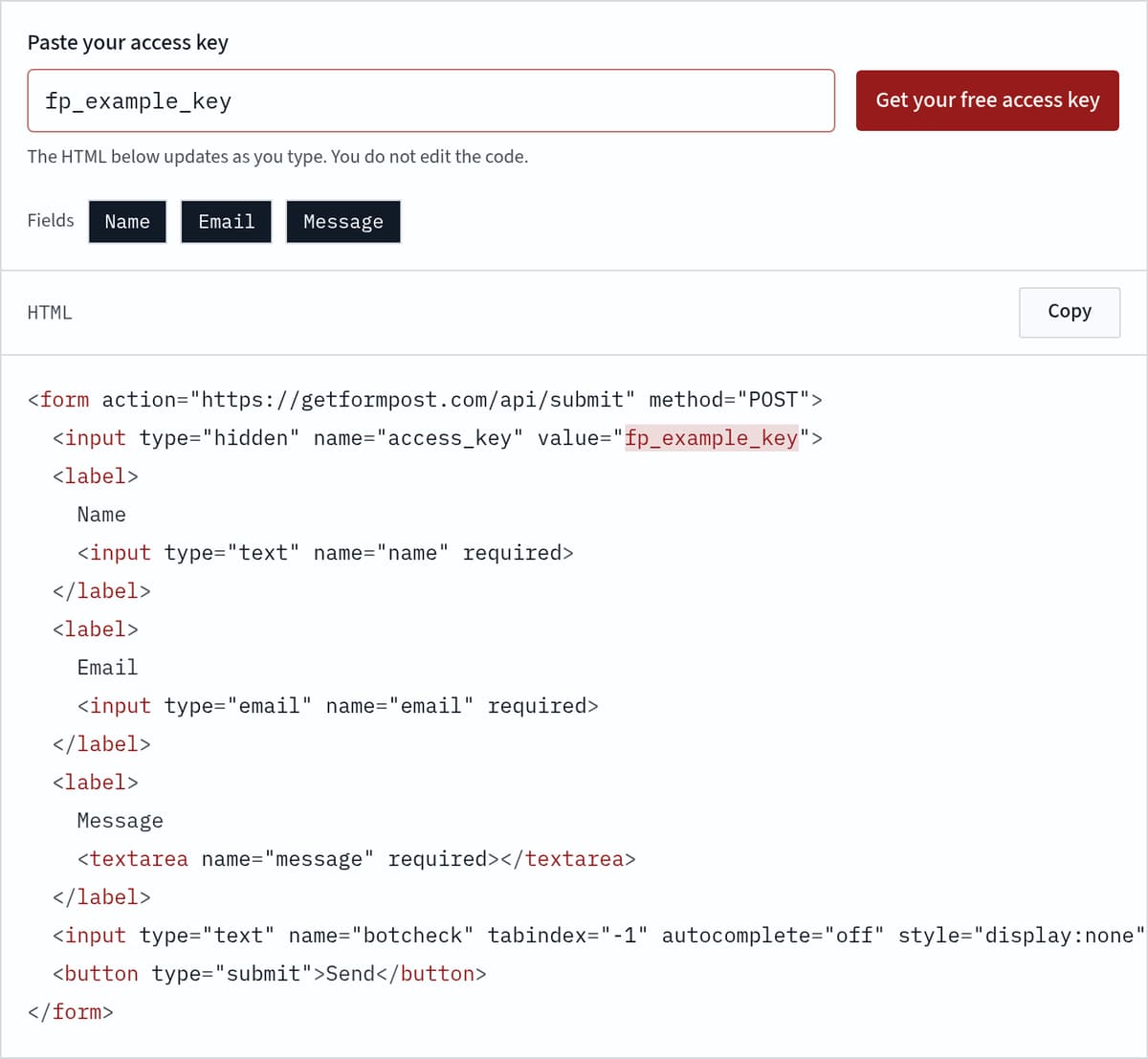Toggle the Email field chip

pyautogui.click(x=227, y=222)
